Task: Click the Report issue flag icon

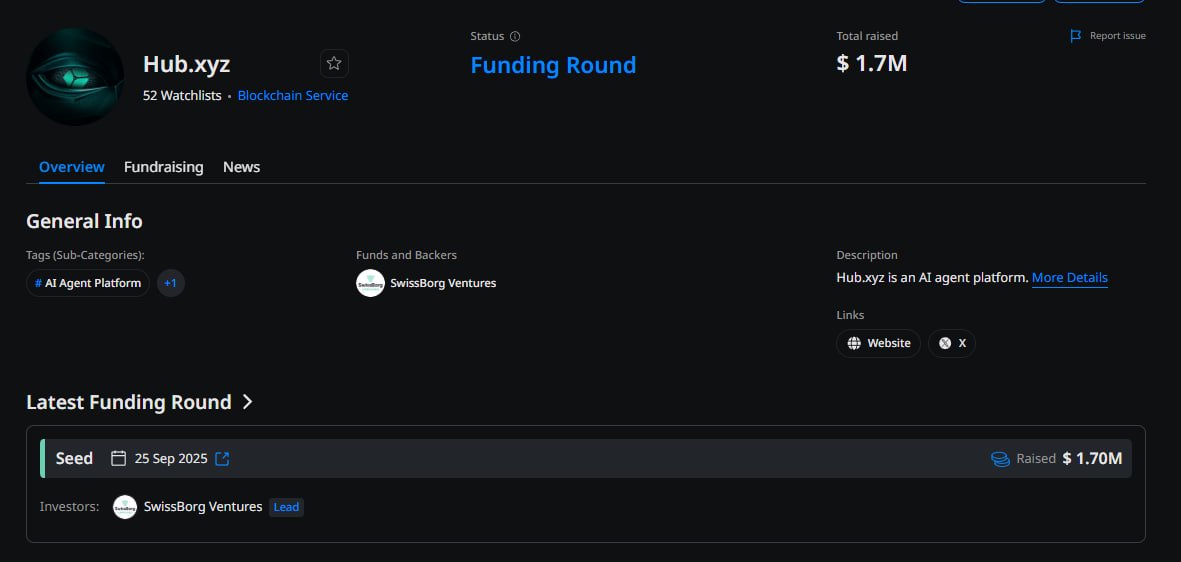Action: tap(1076, 36)
